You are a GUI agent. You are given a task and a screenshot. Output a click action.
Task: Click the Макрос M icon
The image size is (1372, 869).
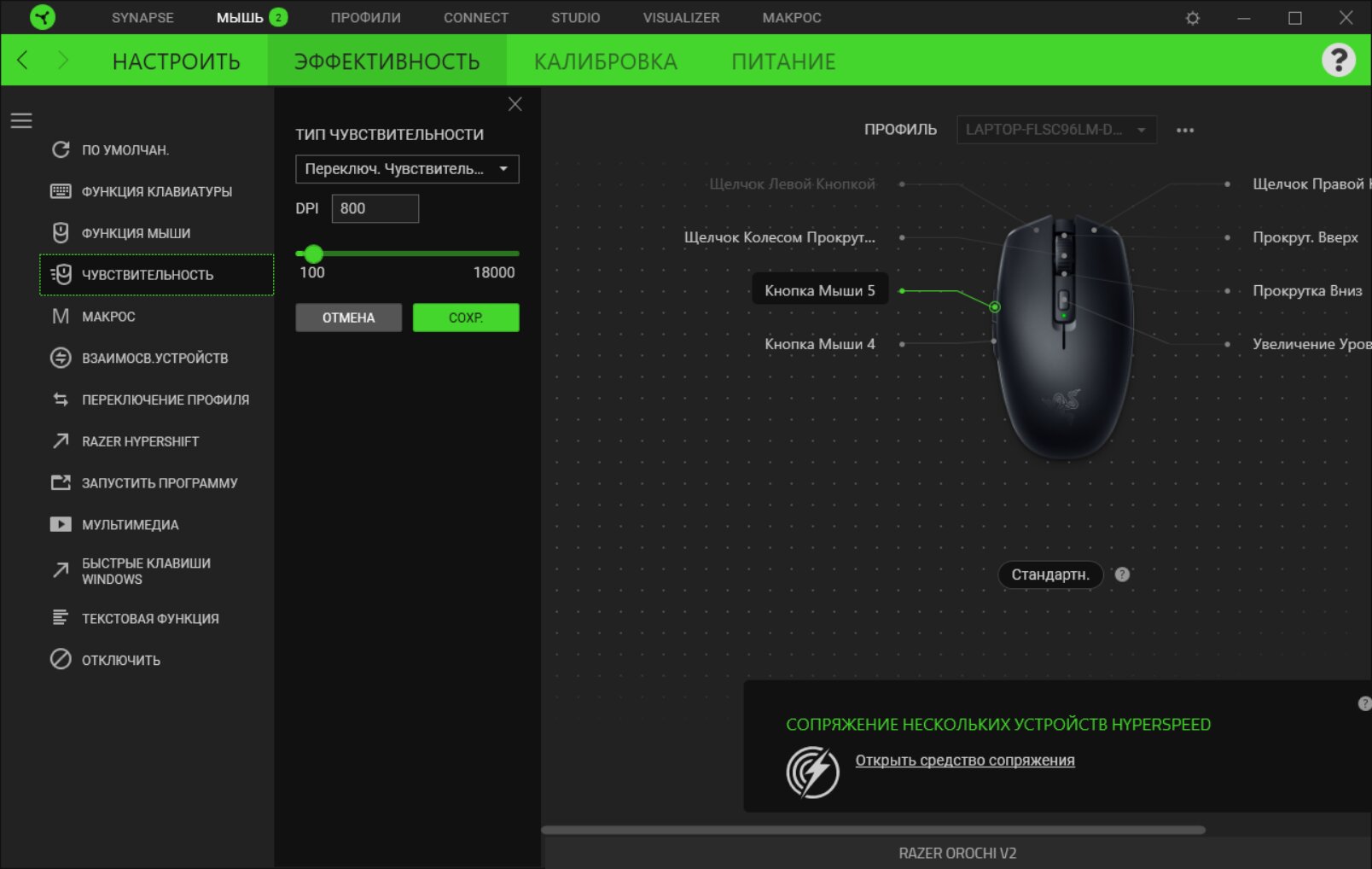pyautogui.click(x=61, y=317)
